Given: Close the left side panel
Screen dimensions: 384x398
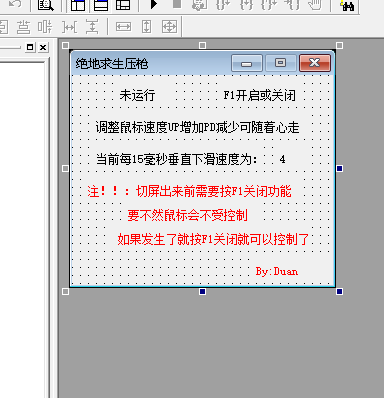Looking at the screenshot, I should [x=43, y=47].
